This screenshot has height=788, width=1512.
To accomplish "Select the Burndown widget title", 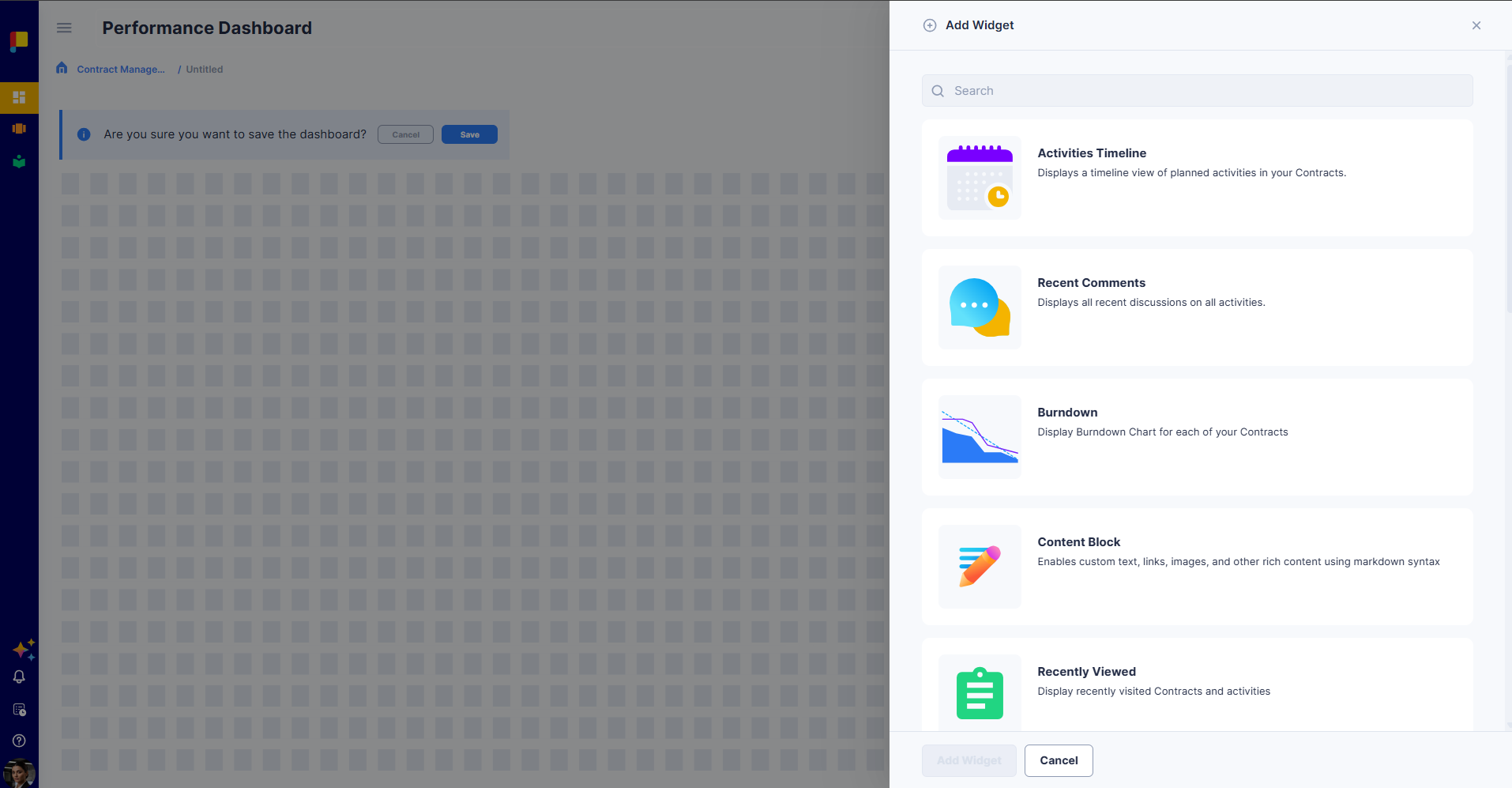I will click(1067, 413).
